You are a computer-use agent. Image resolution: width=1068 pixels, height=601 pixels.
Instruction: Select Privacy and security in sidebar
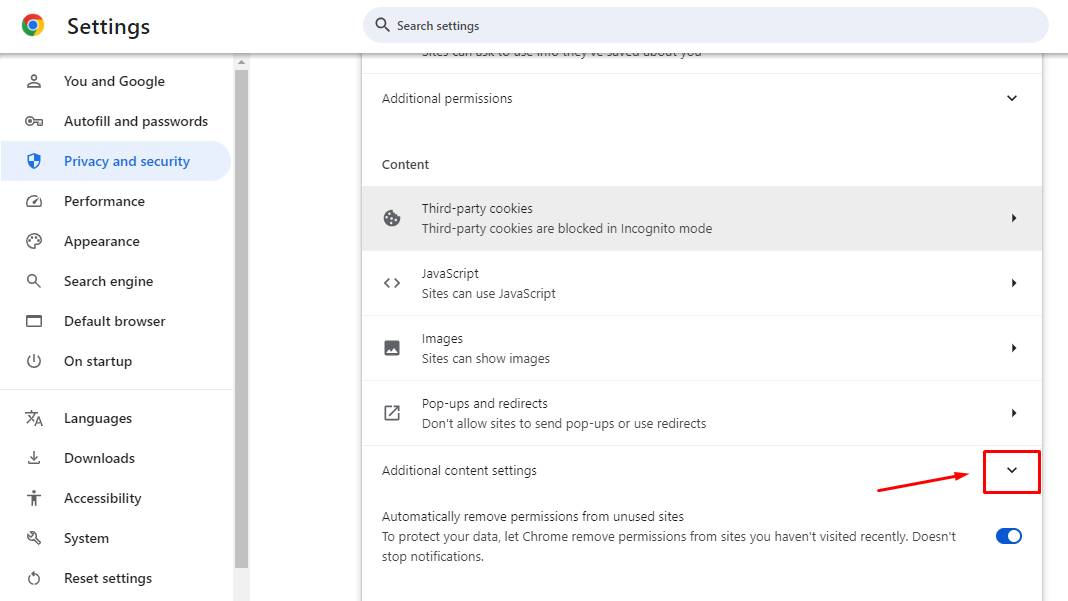[116, 161]
